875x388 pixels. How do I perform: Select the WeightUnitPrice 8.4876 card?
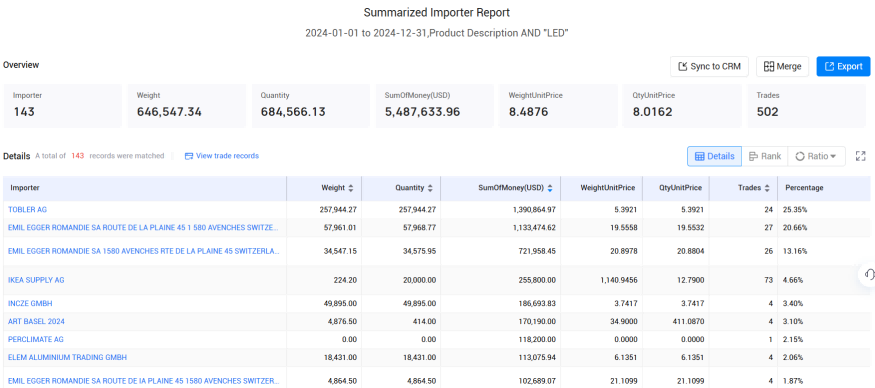pyautogui.click(x=558, y=106)
